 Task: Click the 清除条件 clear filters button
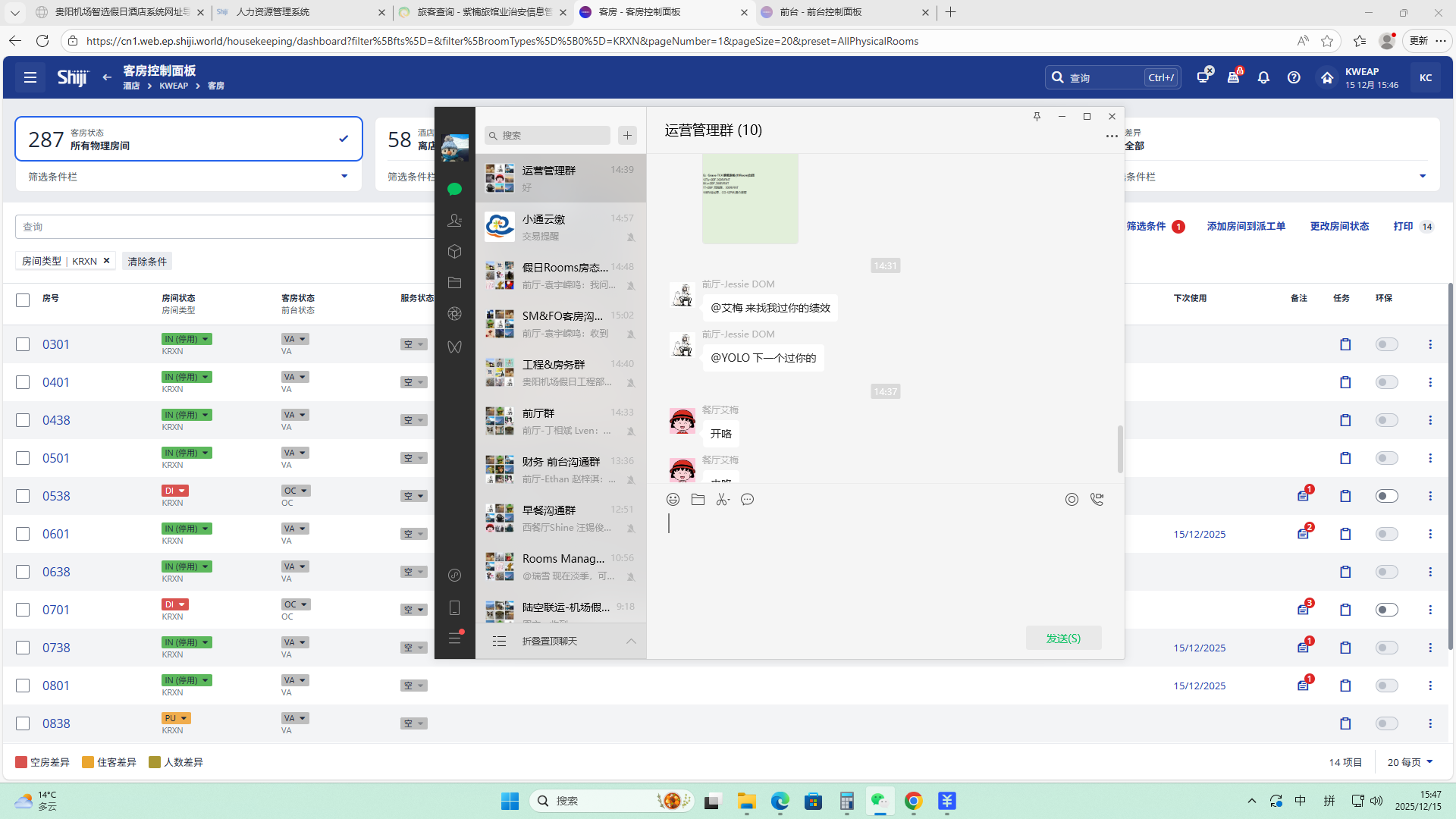pyautogui.click(x=147, y=261)
